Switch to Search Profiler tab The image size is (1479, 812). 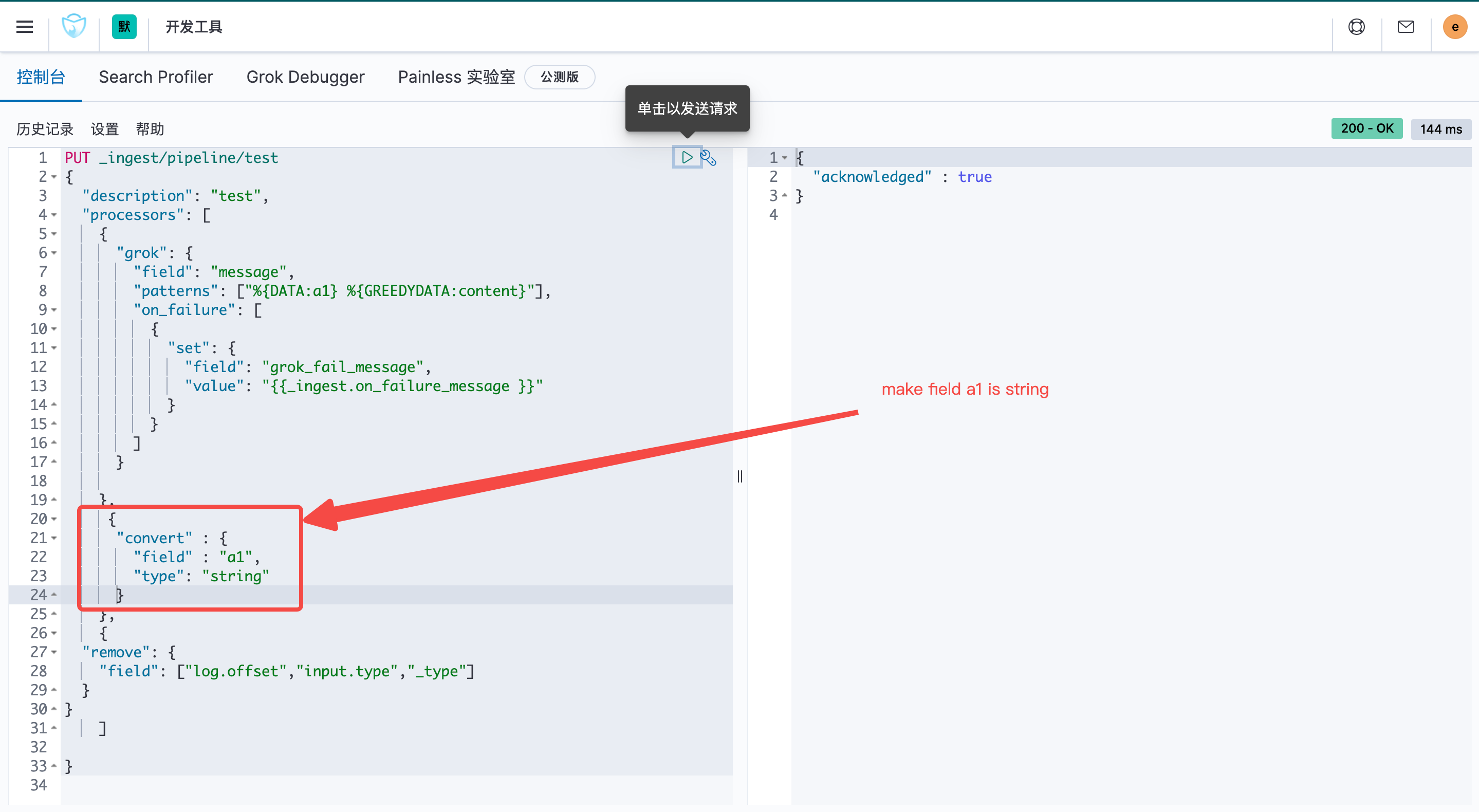tap(156, 77)
